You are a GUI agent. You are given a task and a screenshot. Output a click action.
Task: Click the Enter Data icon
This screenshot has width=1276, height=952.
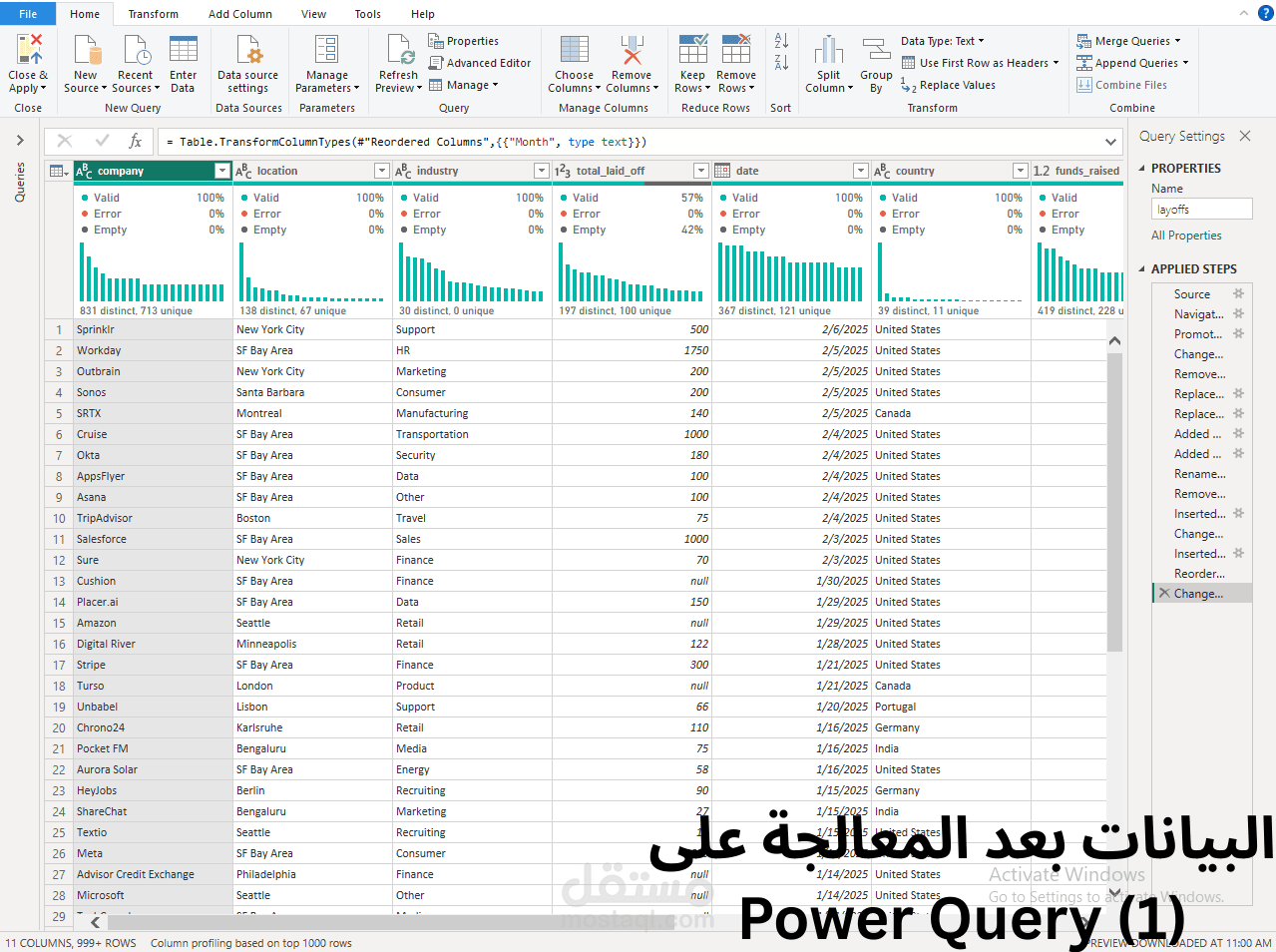click(x=184, y=49)
